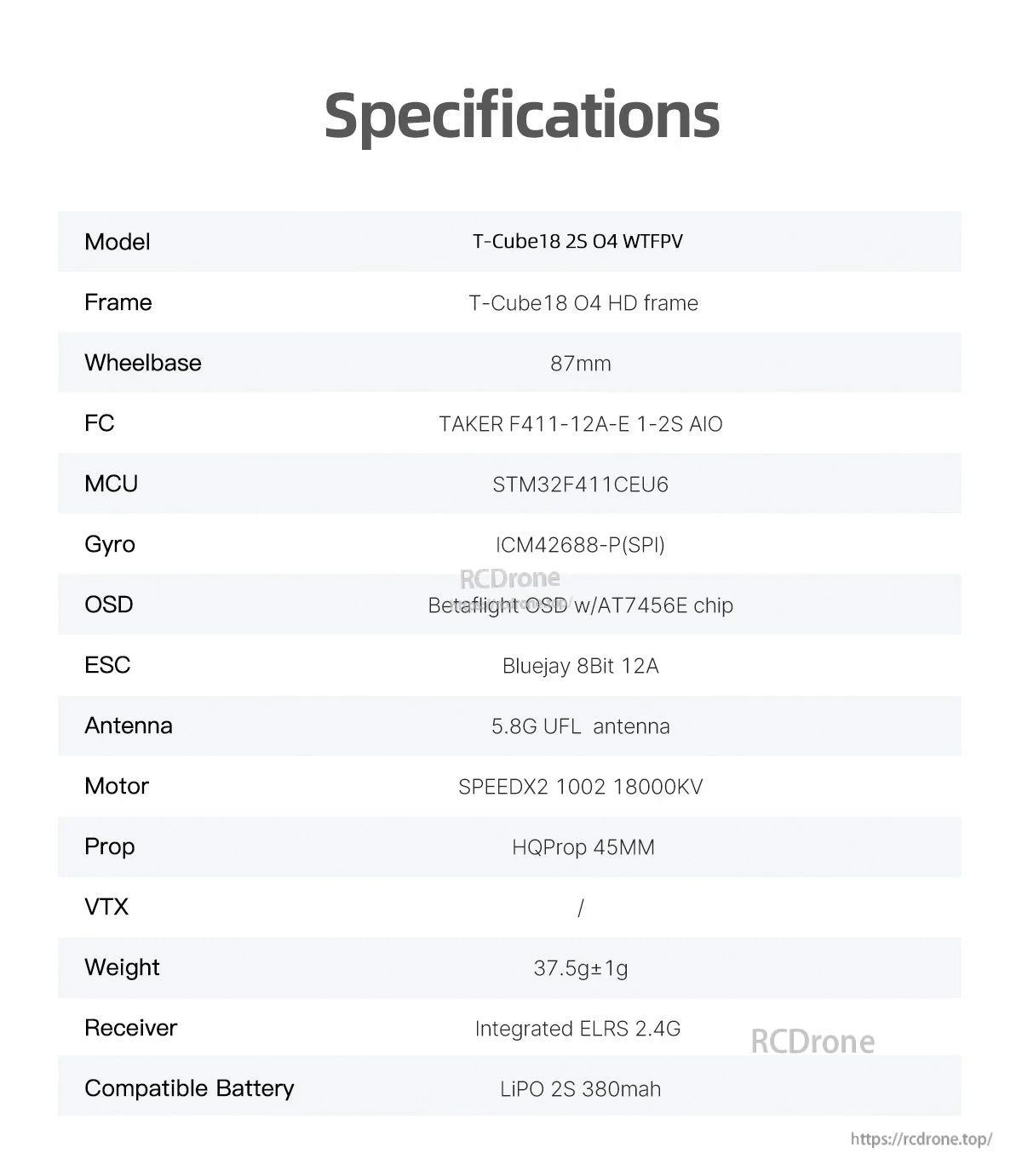This screenshot has width=1022, height=1176.
Task: Click the Model row label
Action: (x=118, y=242)
